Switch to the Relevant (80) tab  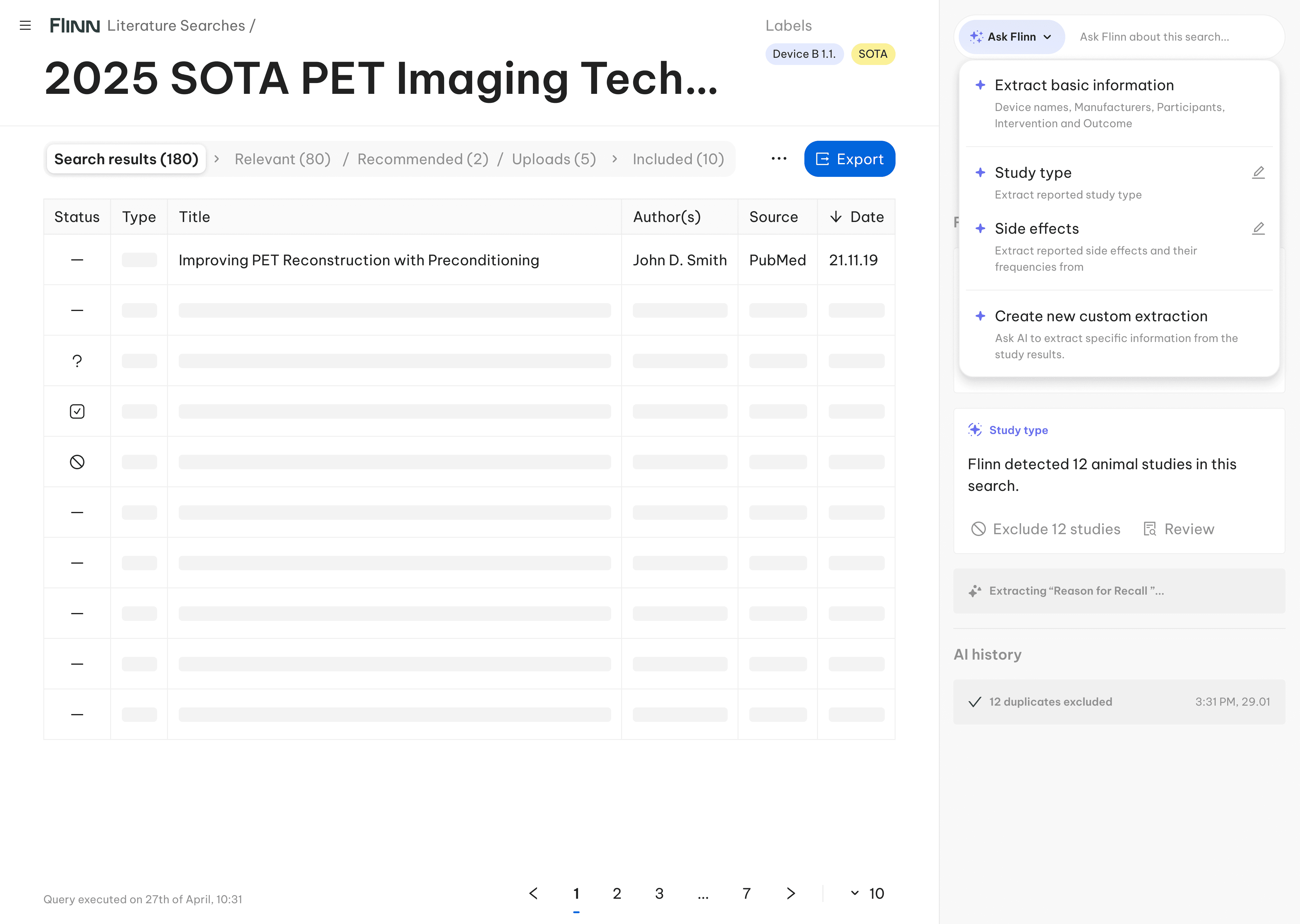point(282,159)
